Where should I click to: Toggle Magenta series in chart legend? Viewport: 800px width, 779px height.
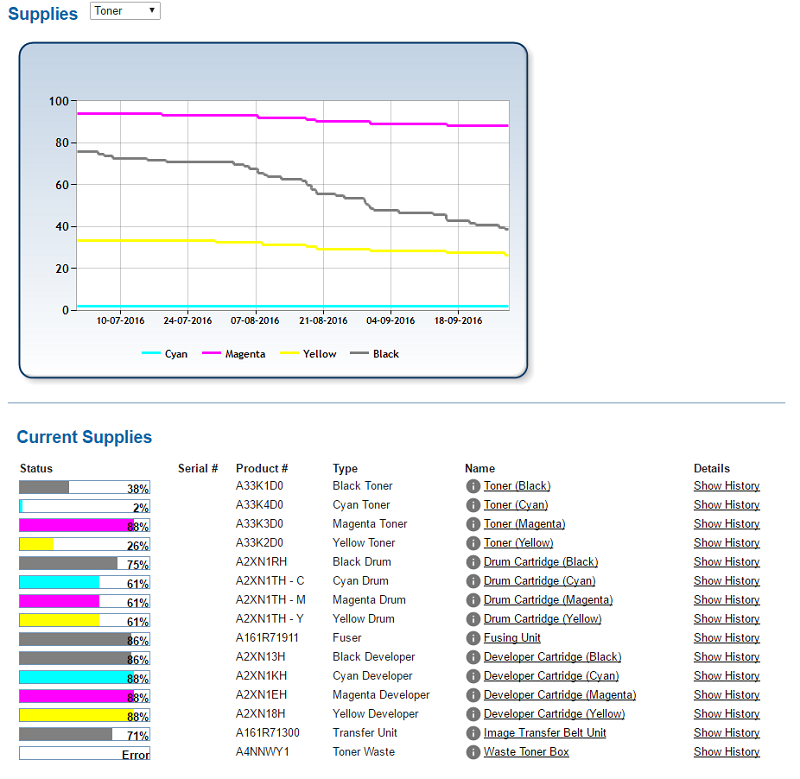(234, 354)
